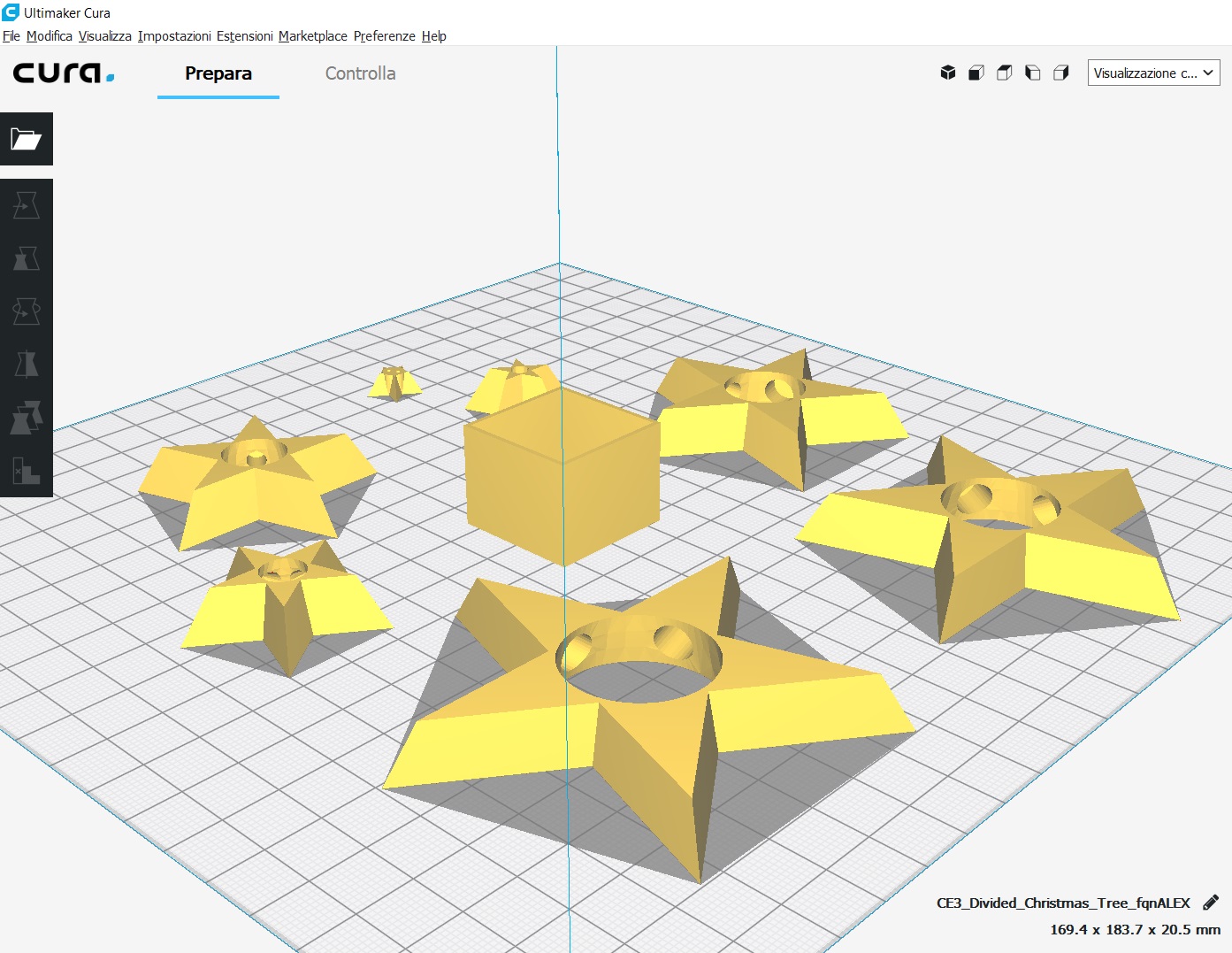Select the Scale tool in left toolbar

(27, 258)
